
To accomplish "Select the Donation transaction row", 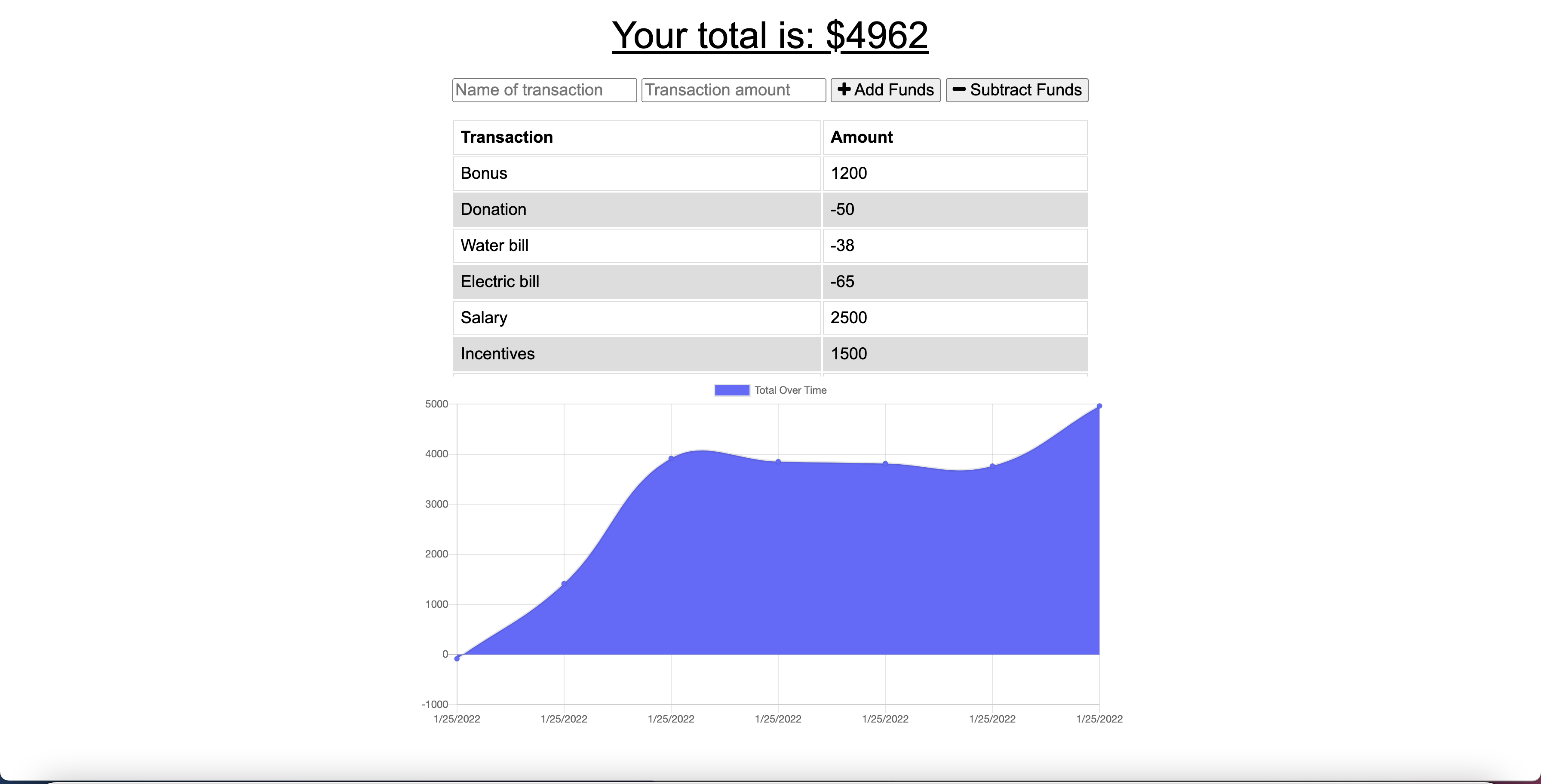I will point(636,209).
